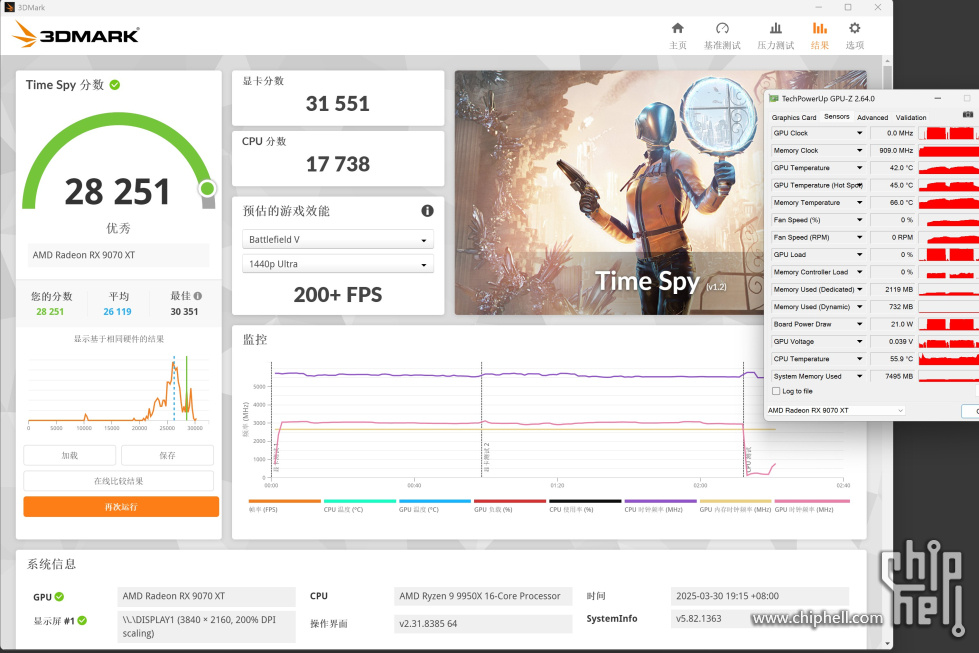The height and width of the screenshot is (653, 979).
Task: Click the GPU-Z screenshot camera icon
Action: click(x=968, y=114)
